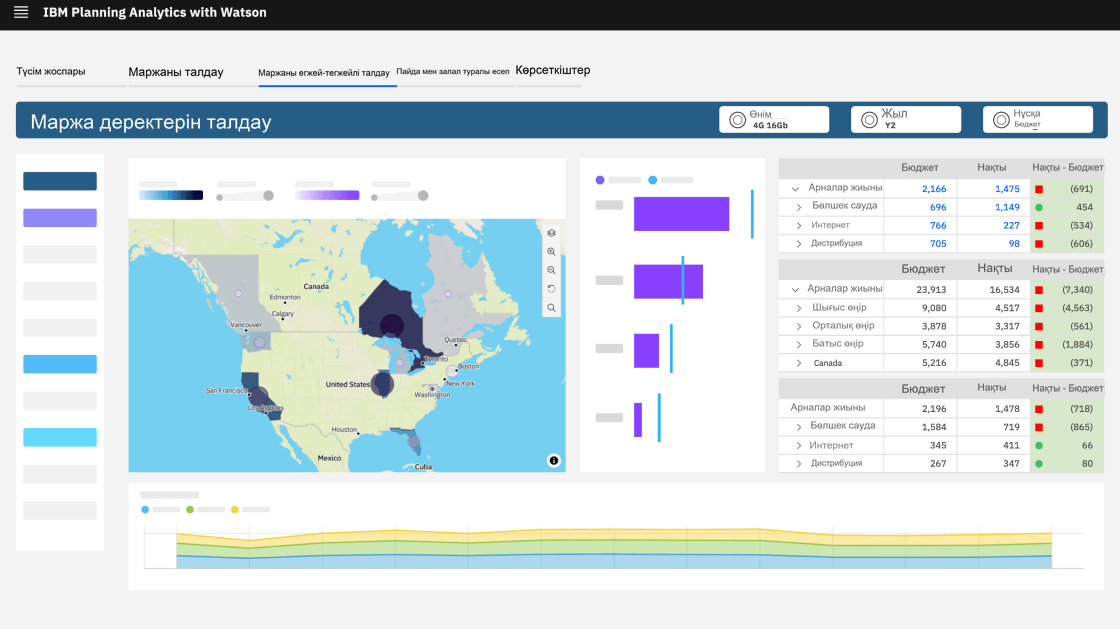Click the cell 23,913
Image resolution: width=1120 pixels, height=629 pixels.
click(x=931, y=290)
